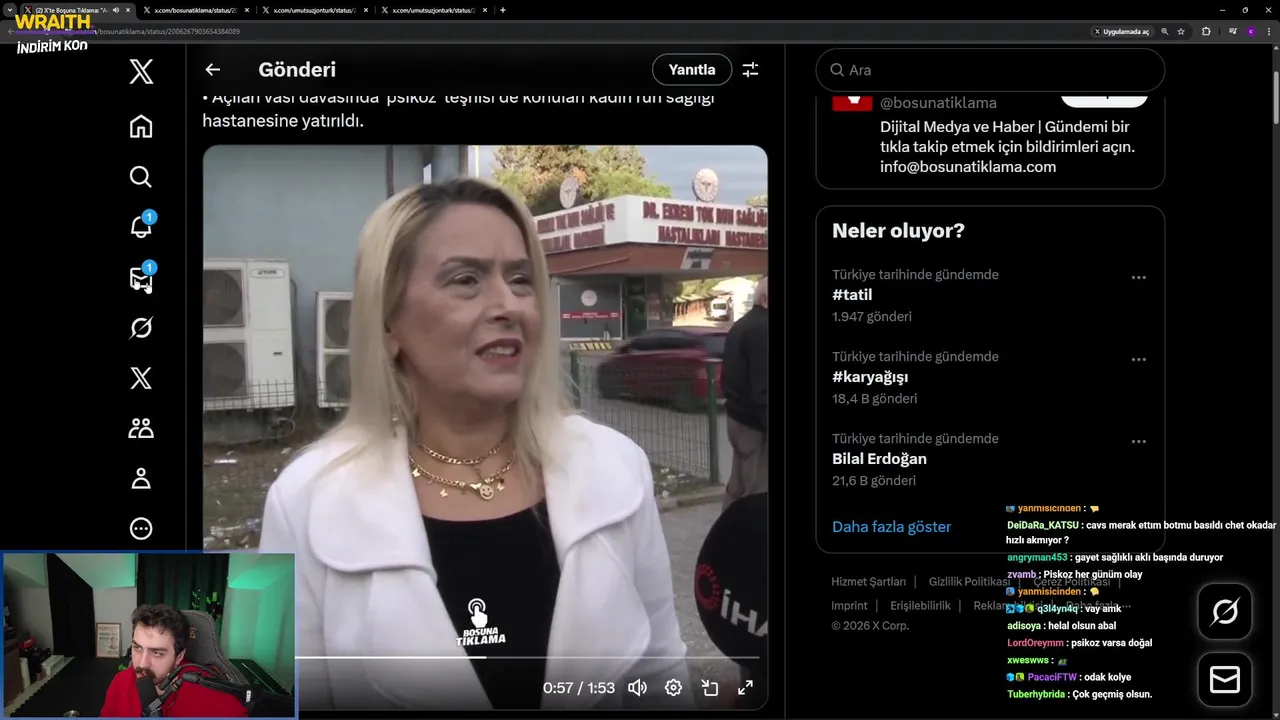Image resolution: width=1280 pixels, height=720 pixels.
Task: Mute the video with the speaker icon
Action: click(637, 688)
